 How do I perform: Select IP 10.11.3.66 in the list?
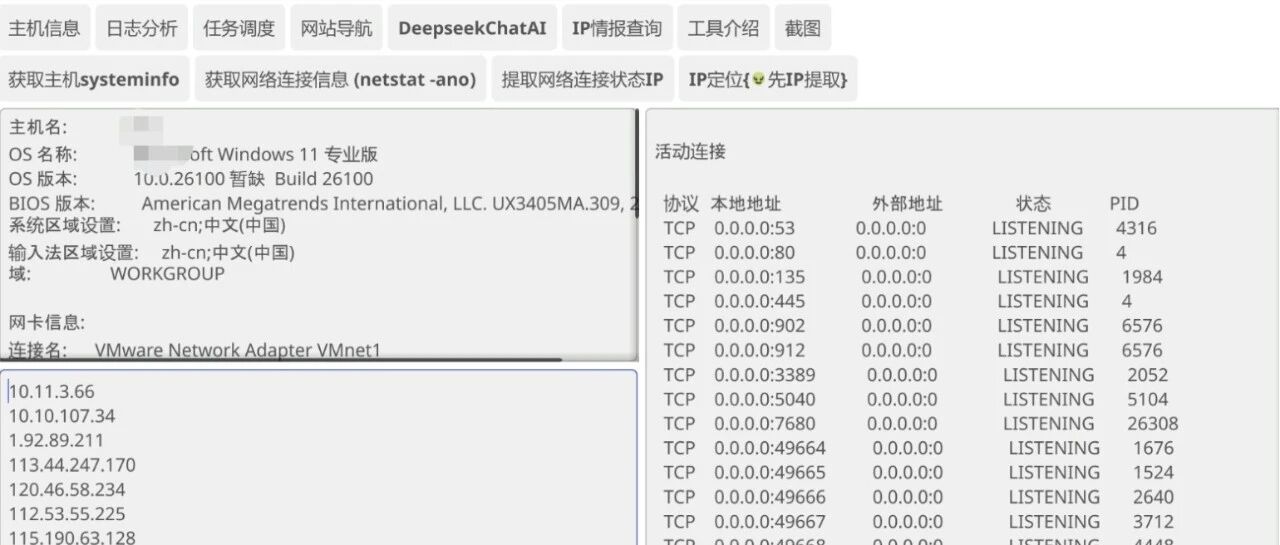(x=52, y=392)
